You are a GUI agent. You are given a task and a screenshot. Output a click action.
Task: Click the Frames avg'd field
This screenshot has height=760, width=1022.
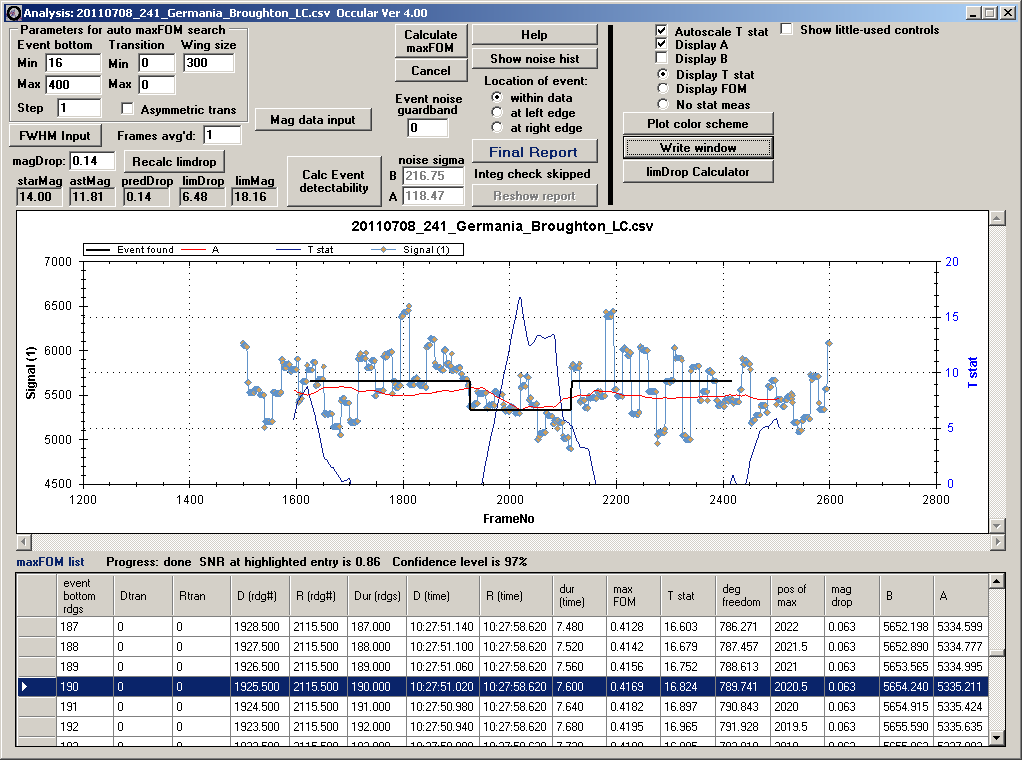click(x=222, y=135)
